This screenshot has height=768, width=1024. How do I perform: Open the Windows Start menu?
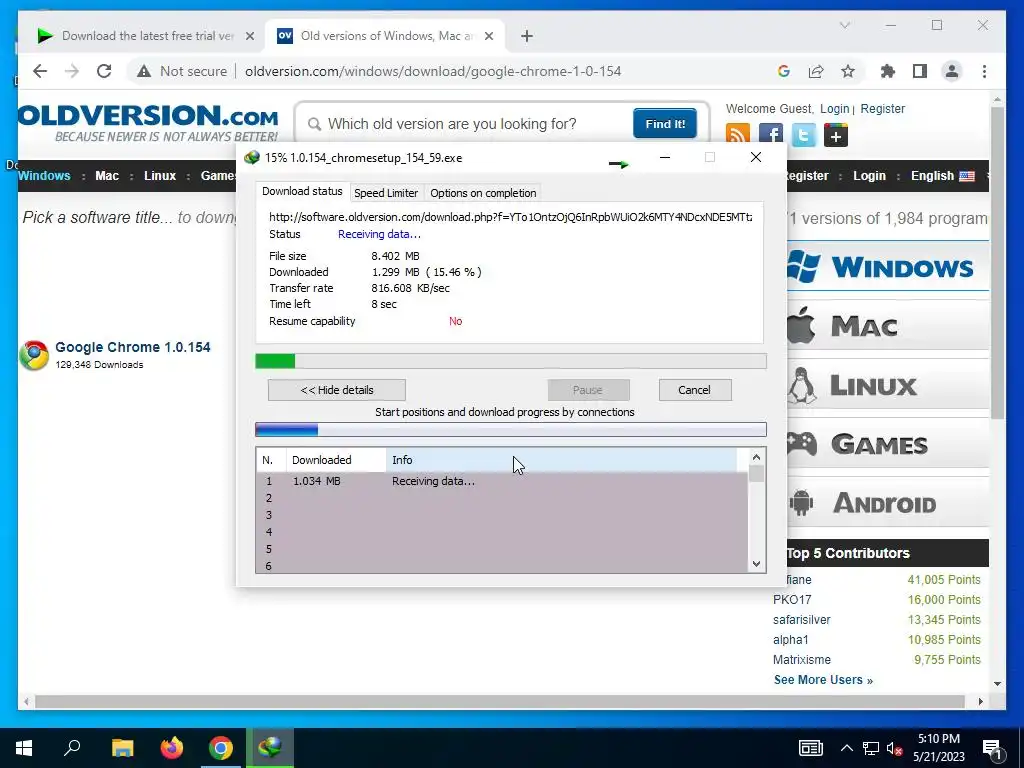coord(24,748)
